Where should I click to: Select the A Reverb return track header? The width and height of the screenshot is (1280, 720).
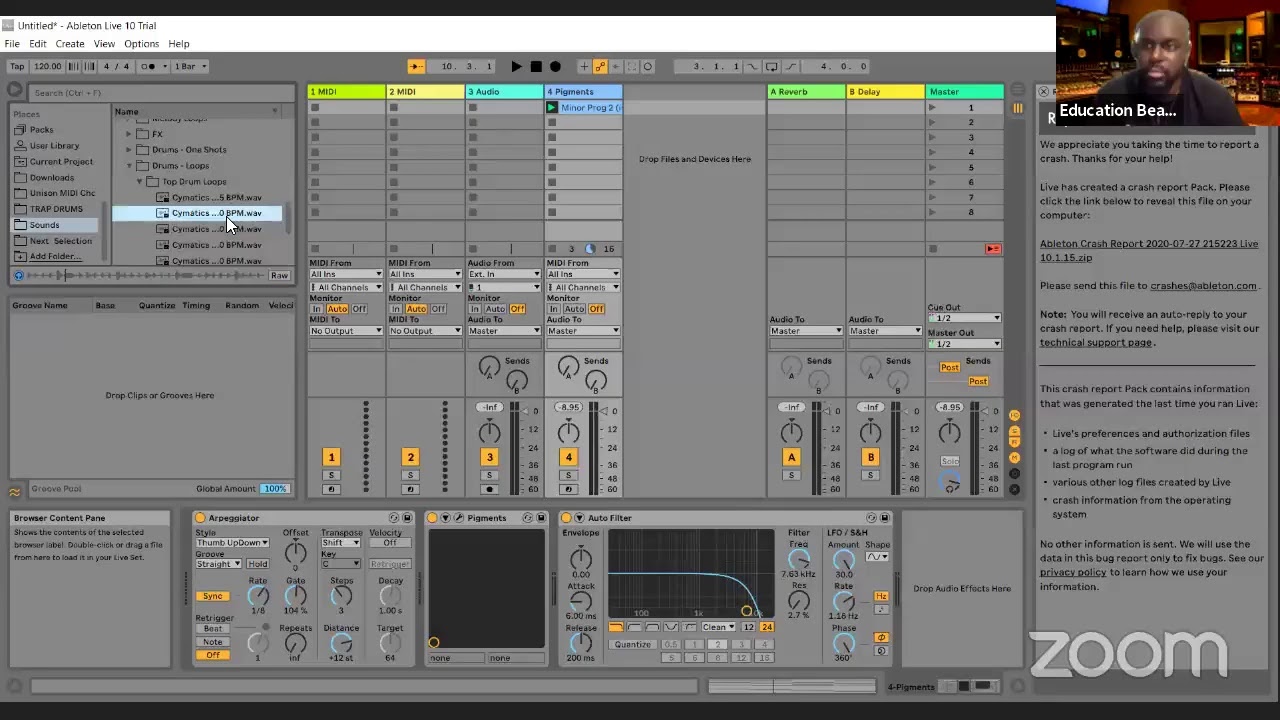coord(806,92)
